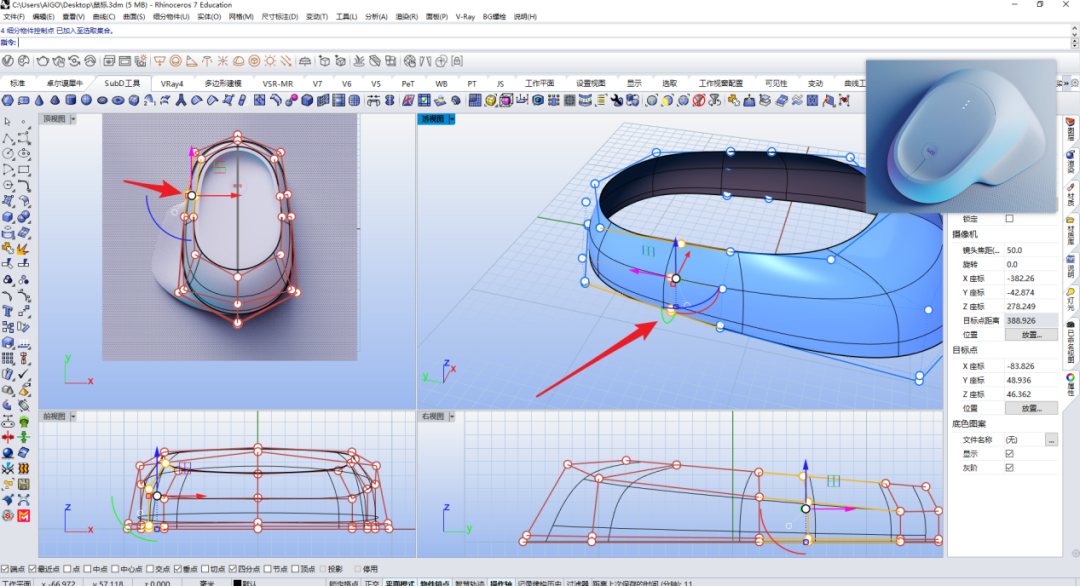Switch to the 多边形建模 toolbar tab

point(223,83)
